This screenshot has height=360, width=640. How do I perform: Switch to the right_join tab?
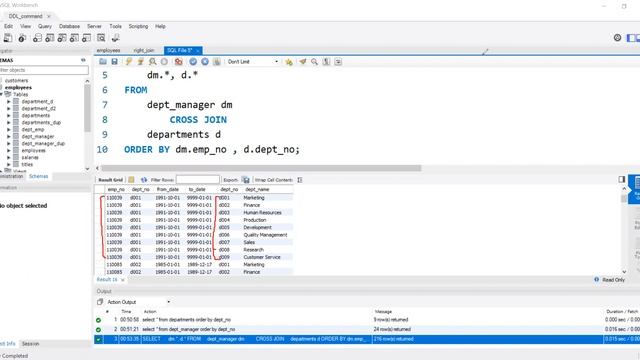tap(144, 50)
